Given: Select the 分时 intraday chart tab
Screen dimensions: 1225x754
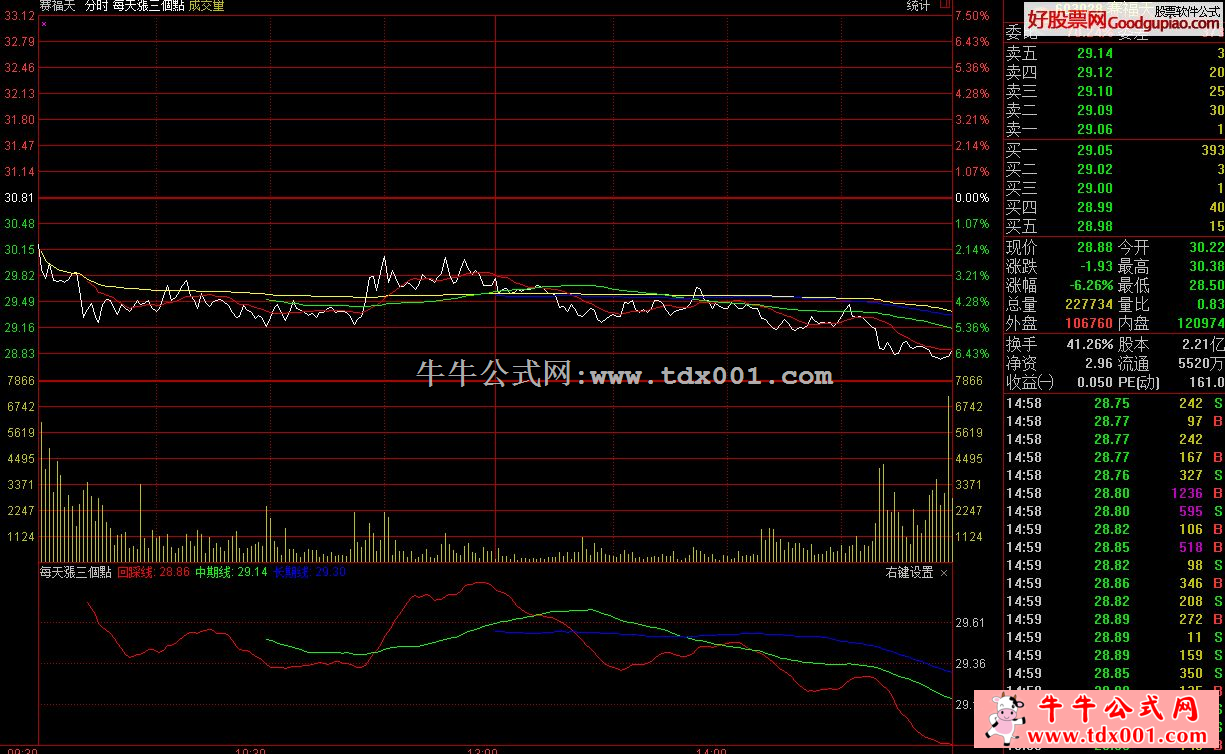Looking at the screenshot, I should pyautogui.click(x=95, y=6).
